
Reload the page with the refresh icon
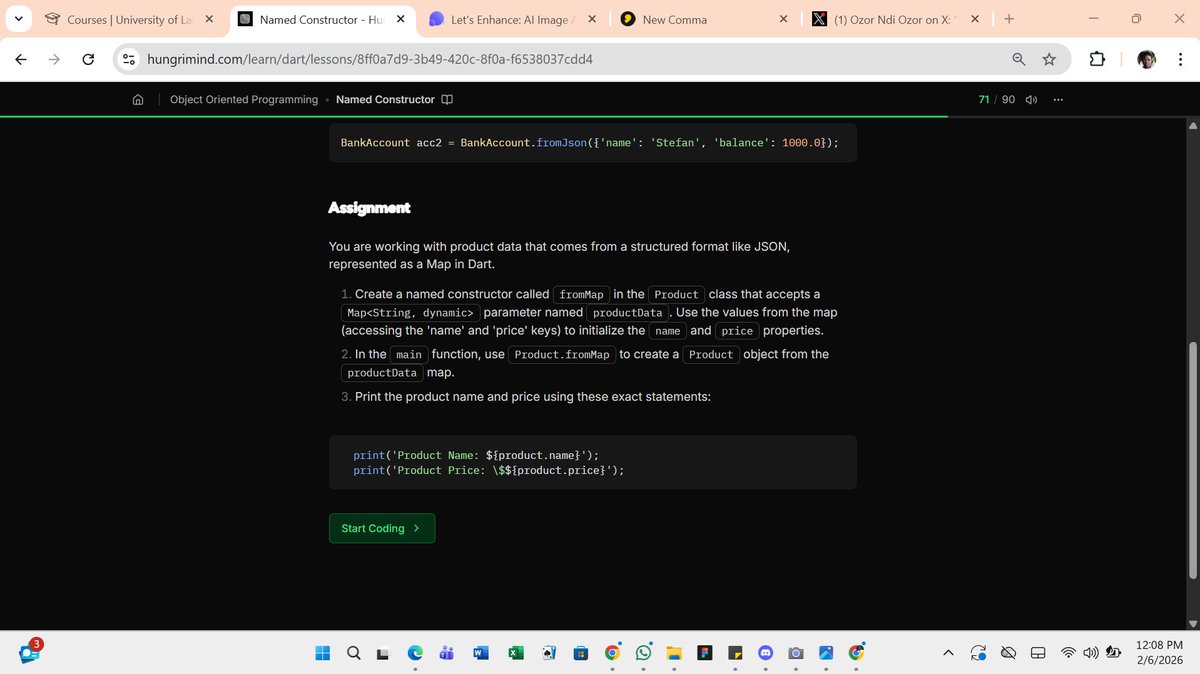[x=88, y=59]
